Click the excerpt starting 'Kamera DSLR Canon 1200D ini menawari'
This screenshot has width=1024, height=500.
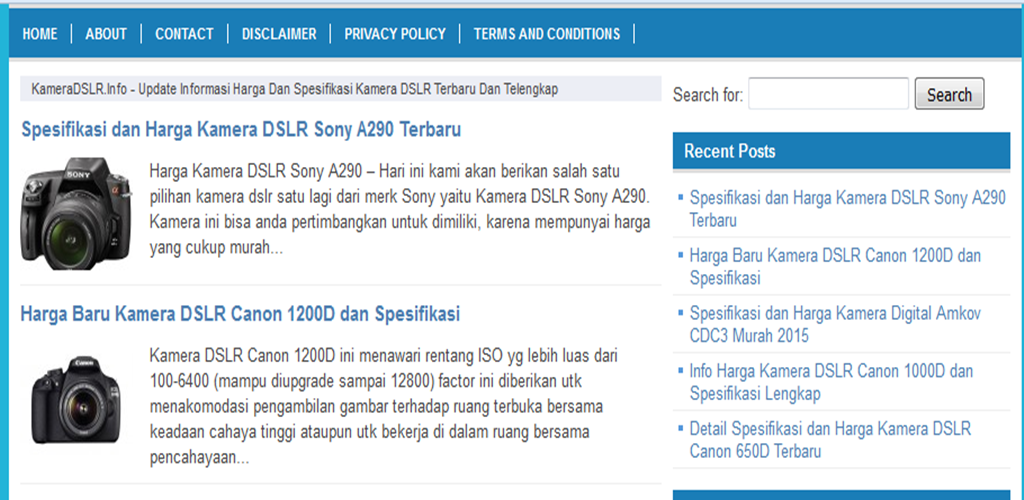(x=383, y=407)
